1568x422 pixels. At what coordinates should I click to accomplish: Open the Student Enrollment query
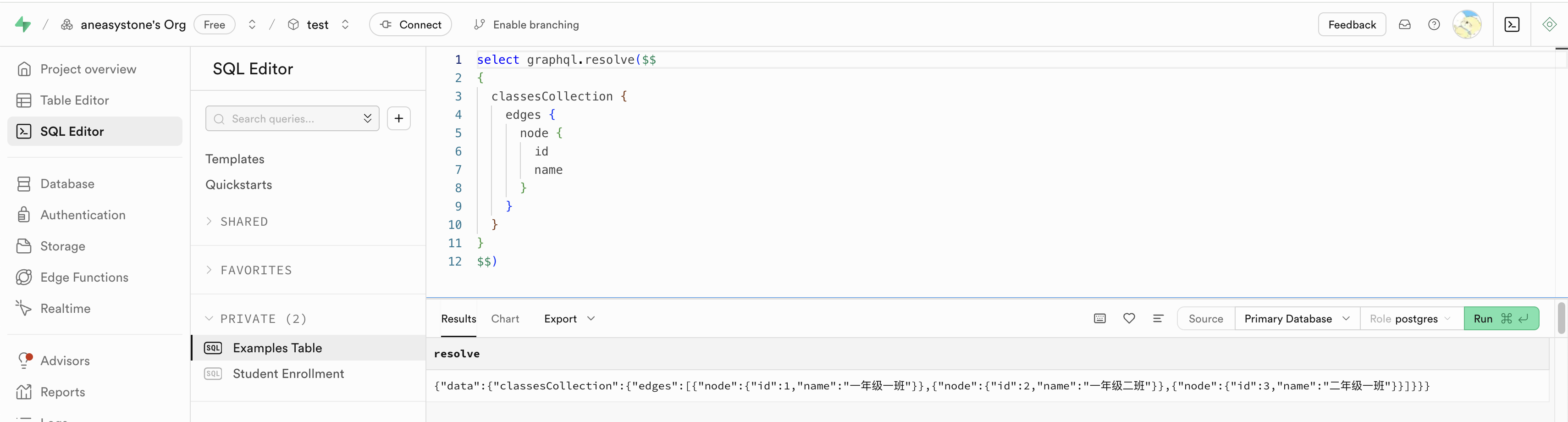pos(308,373)
